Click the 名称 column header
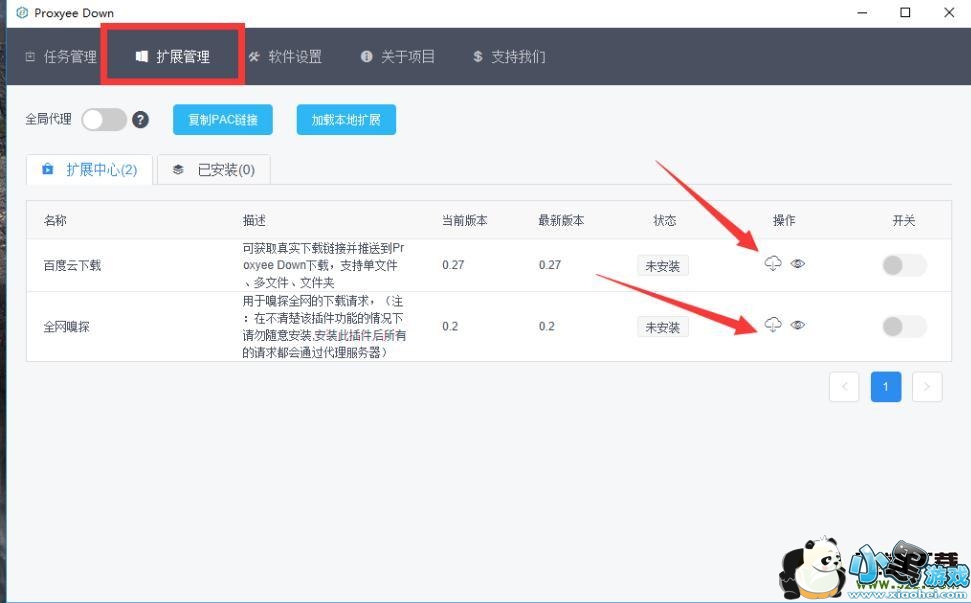The image size is (971, 603). pyautogui.click(x=55, y=220)
